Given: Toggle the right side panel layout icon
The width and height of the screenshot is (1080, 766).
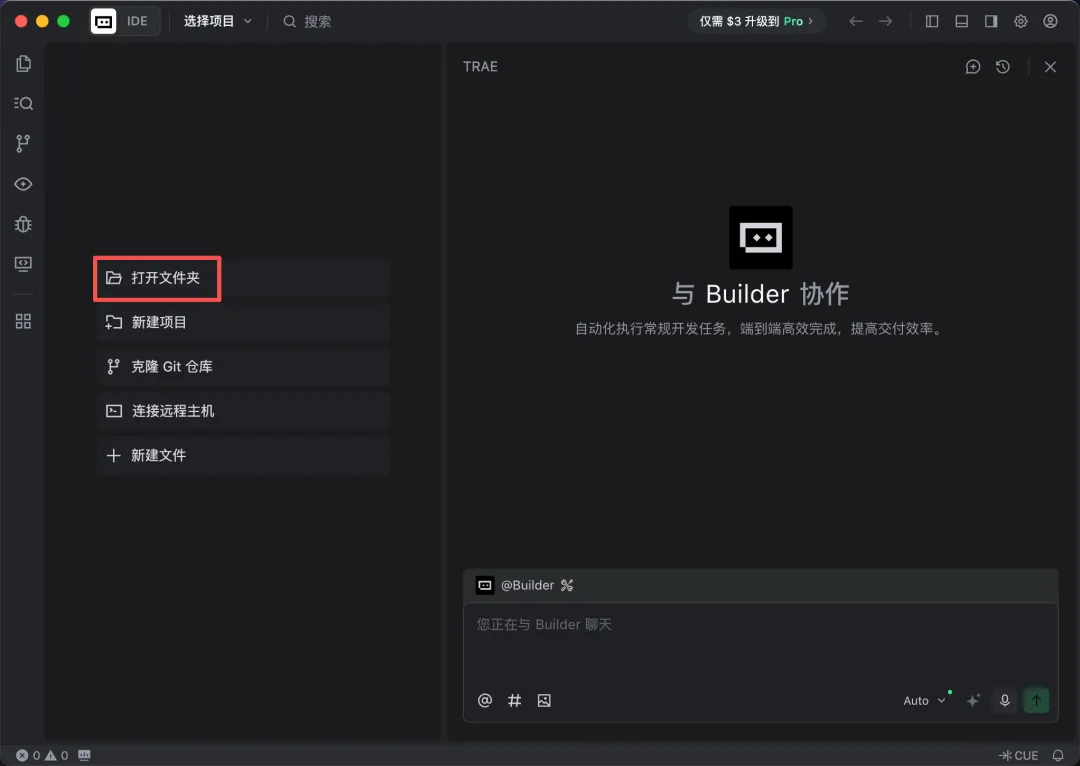Looking at the screenshot, I should (x=991, y=21).
